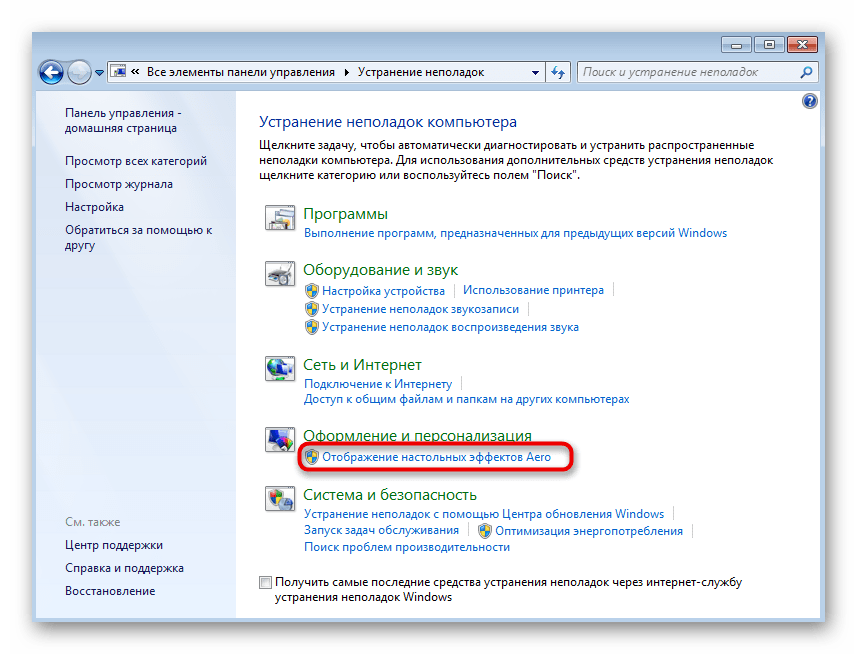Click the Подключение к Интернету link
Viewport: 857px width, 654px height.
[x=378, y=384]
